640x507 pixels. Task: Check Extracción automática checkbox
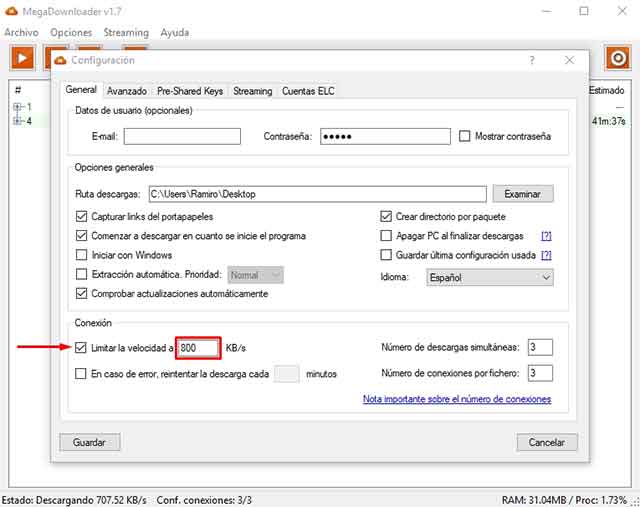(82, 274)
